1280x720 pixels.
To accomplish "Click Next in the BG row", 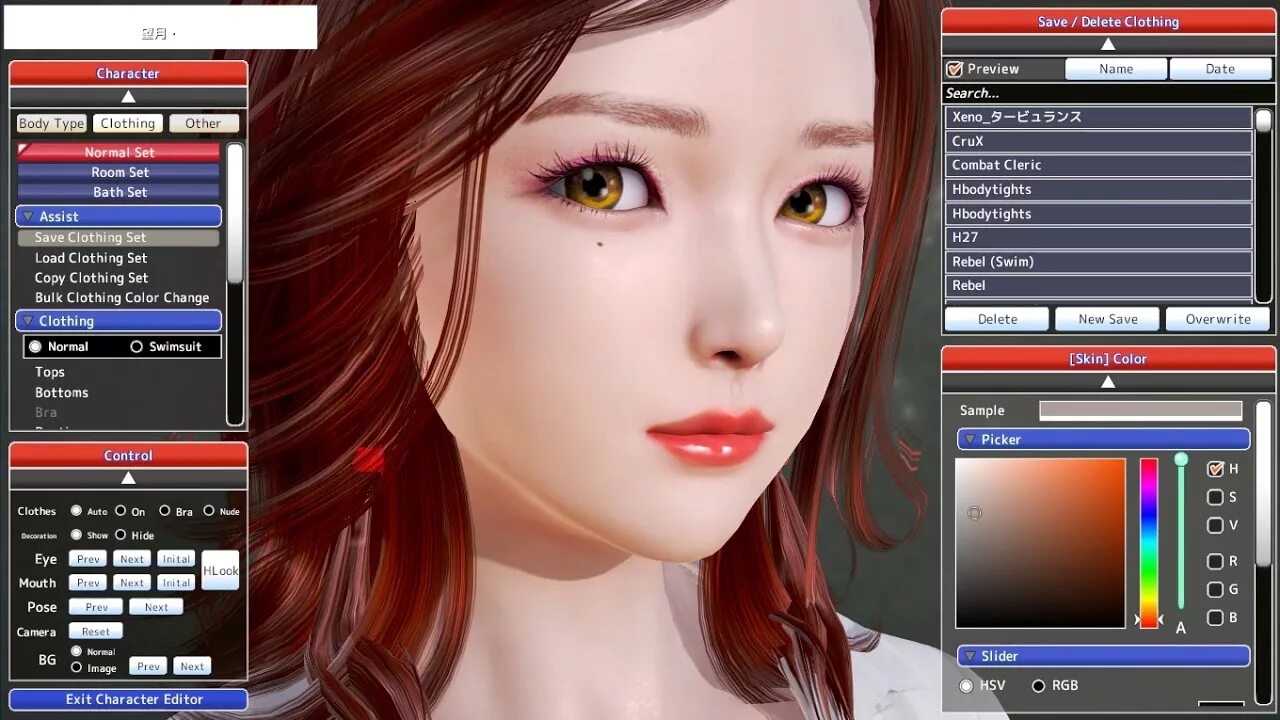I will pos(192,666).
